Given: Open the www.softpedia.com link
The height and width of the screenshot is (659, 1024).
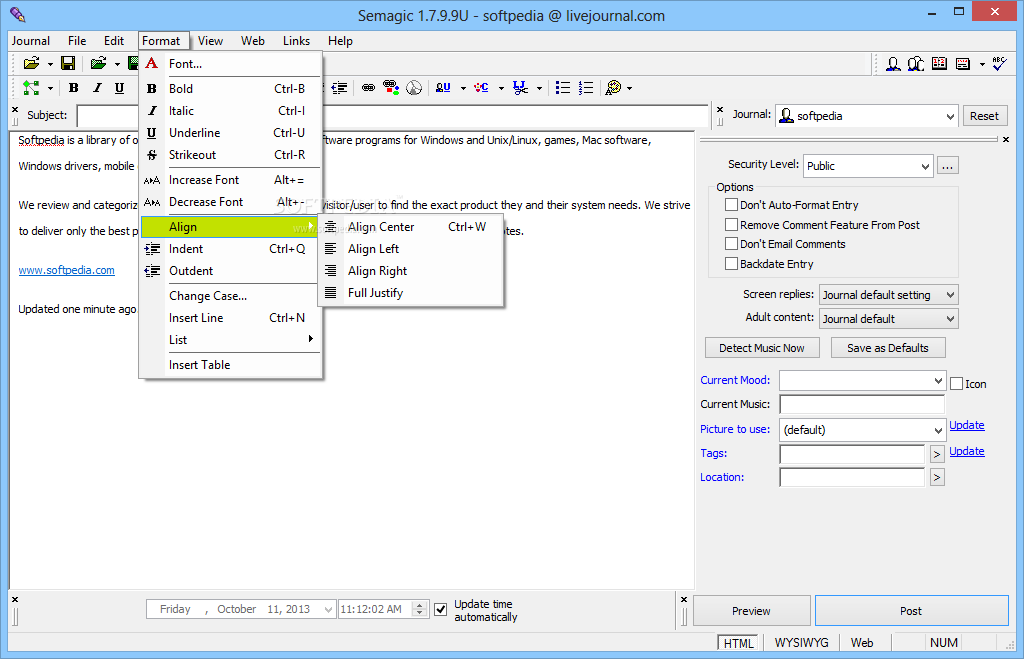Looking at the screenshot, I should [x=67, y=270].
